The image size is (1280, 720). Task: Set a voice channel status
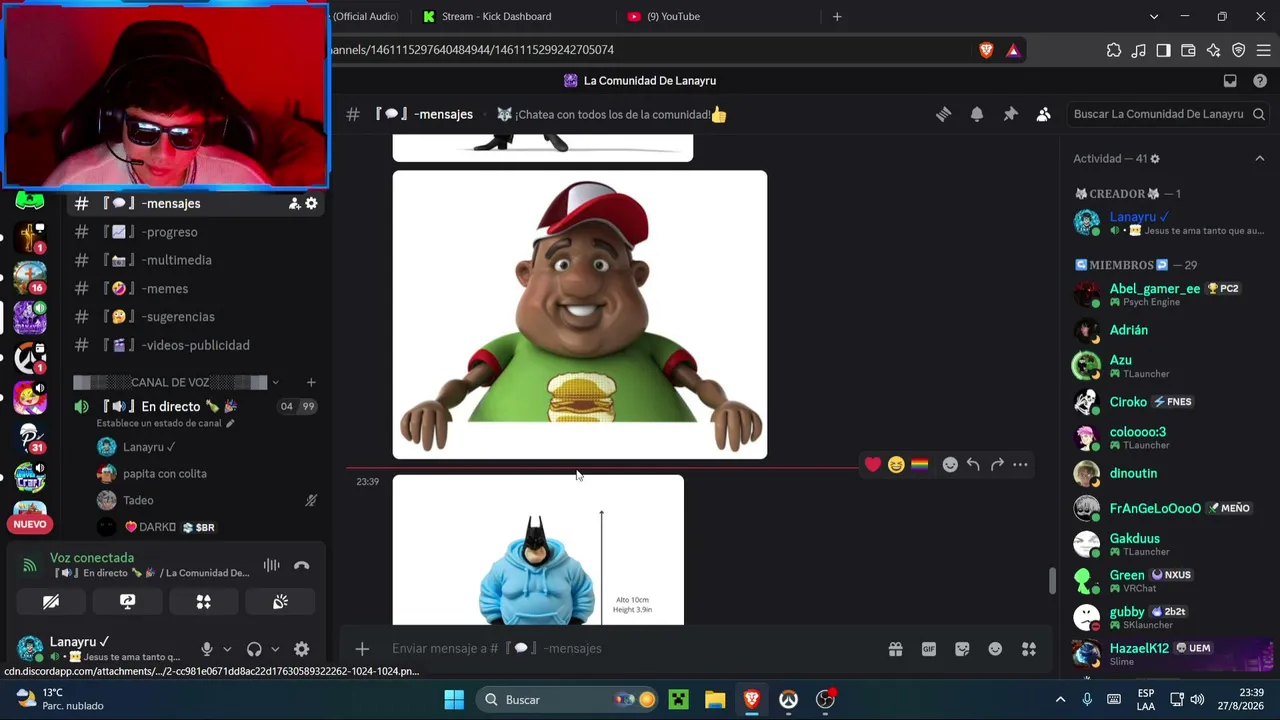165,423
